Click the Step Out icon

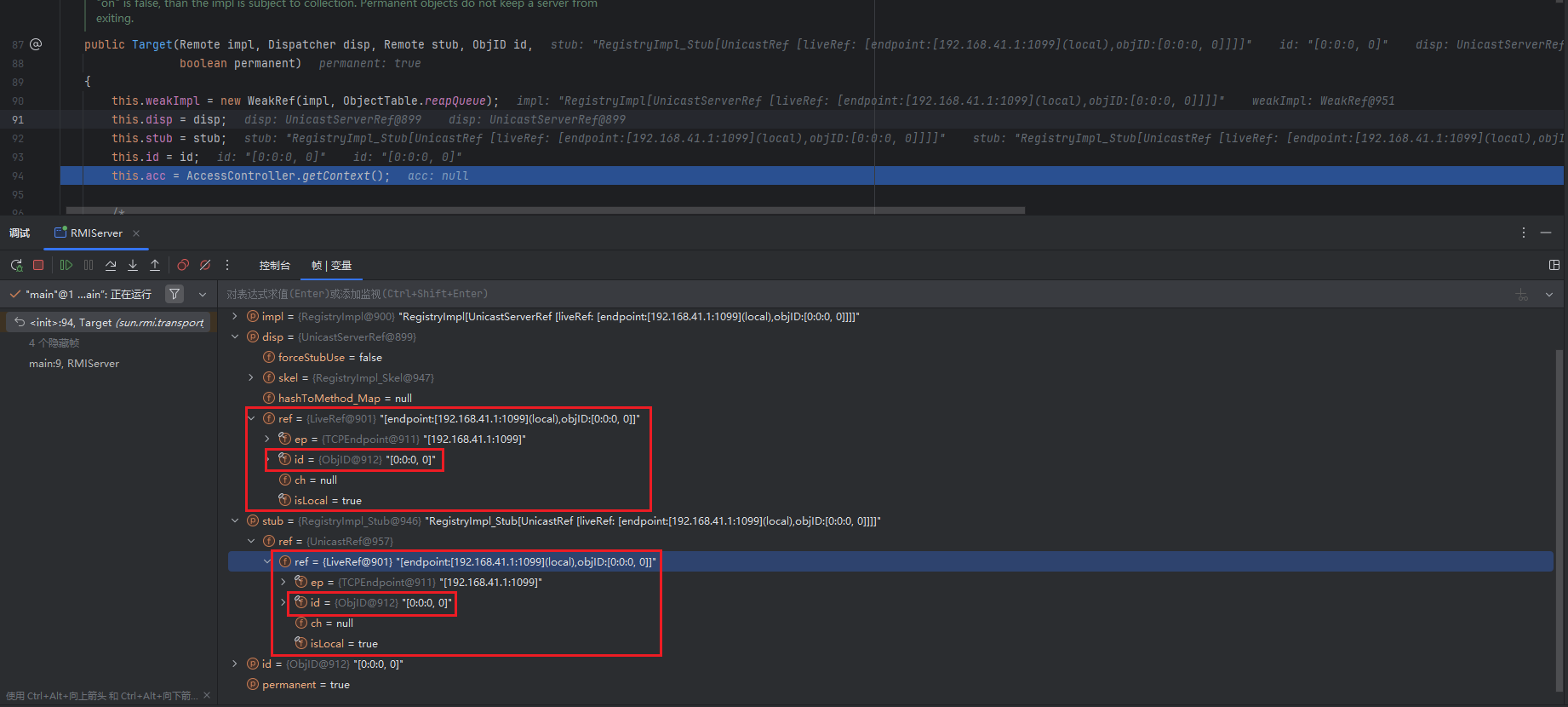click(x=155, y=265)
